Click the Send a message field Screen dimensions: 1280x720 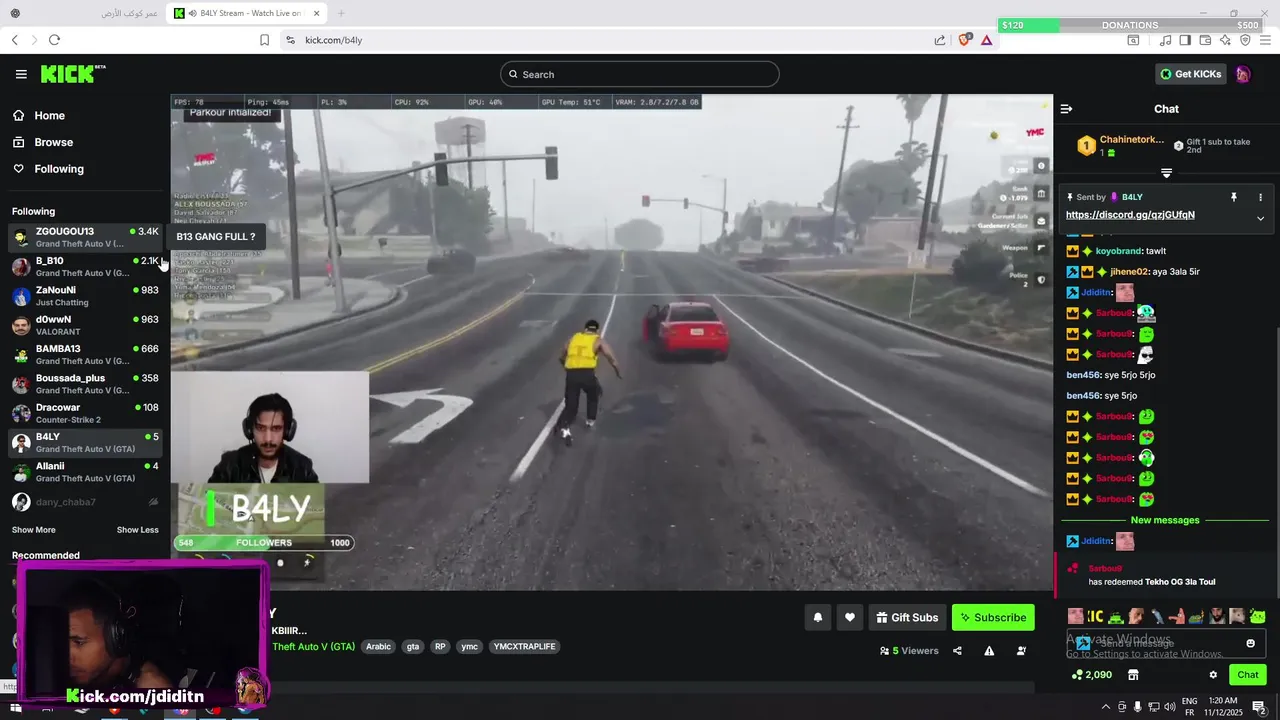pos(1166,643)
